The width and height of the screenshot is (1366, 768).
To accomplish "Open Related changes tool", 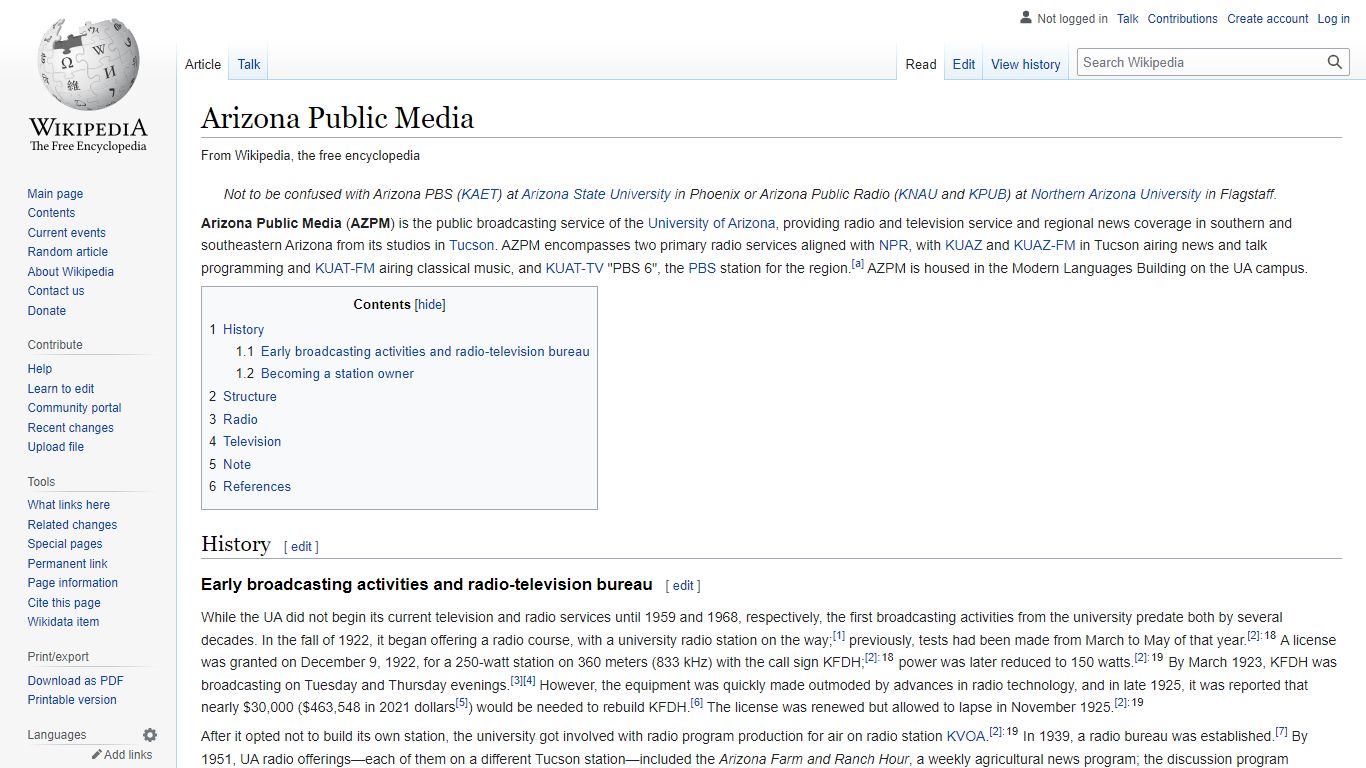I will (72, 525).
